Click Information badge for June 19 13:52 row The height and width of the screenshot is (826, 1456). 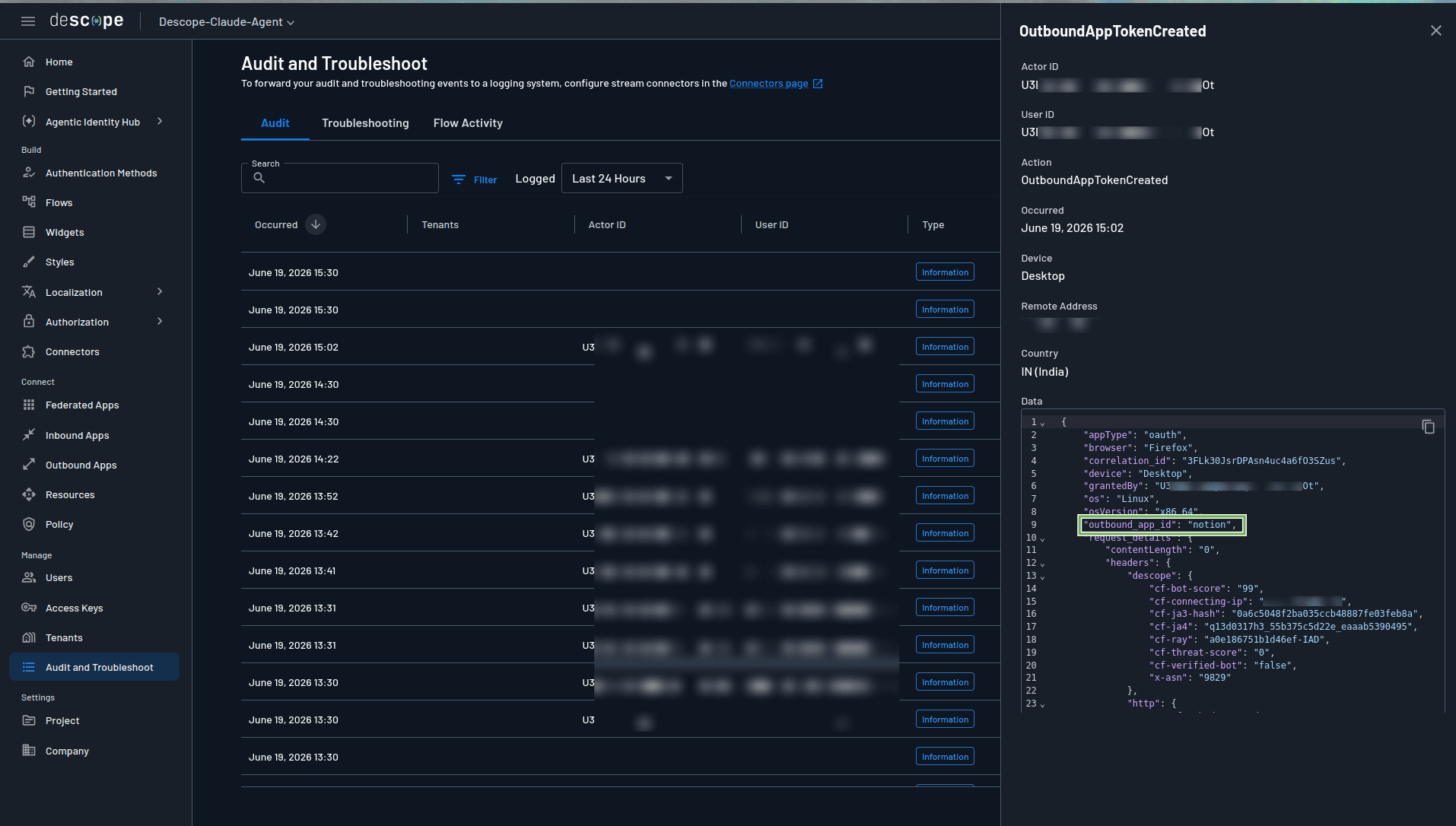(x=945, y=496)
